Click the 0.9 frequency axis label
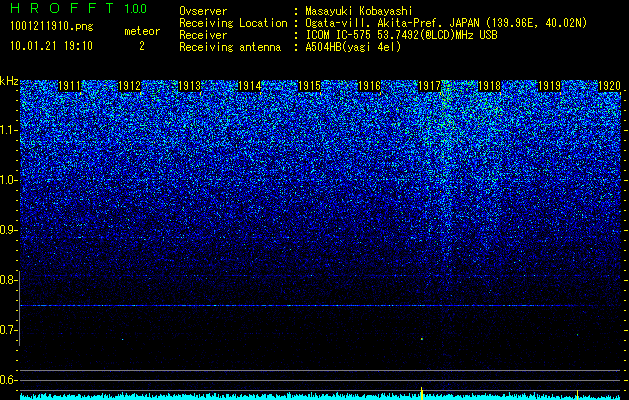Screen dimensions: 629x400 click(8, 230)
